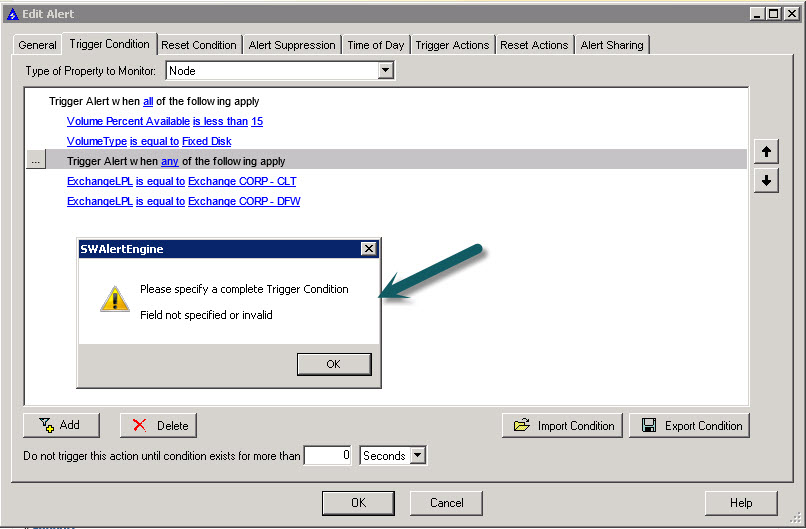
Task: Click the ellipsis button beside the any-condition row
Action: [x=35, y=161]
